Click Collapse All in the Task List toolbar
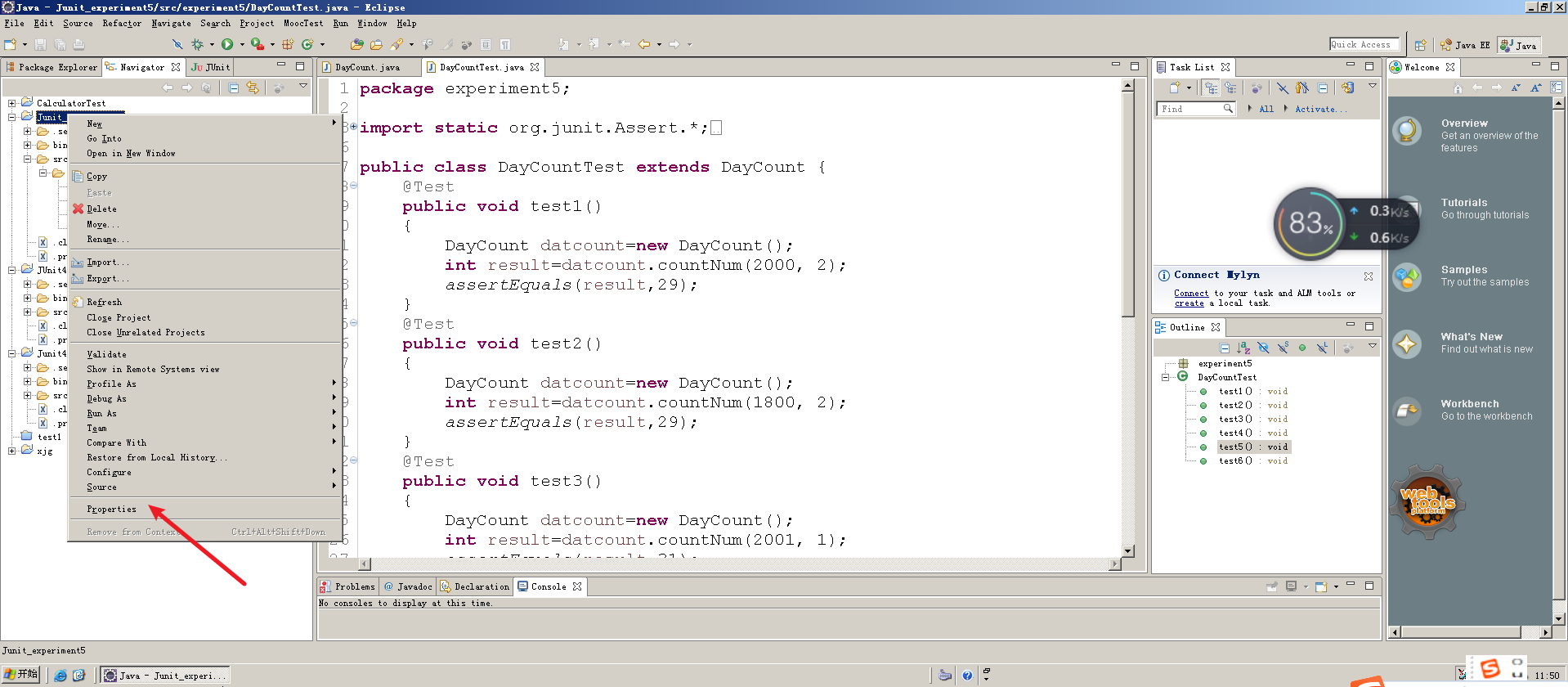Image resolution: width=1568 pixels, height=687 pixels. pyautogui.click(x=1322, y=88)
